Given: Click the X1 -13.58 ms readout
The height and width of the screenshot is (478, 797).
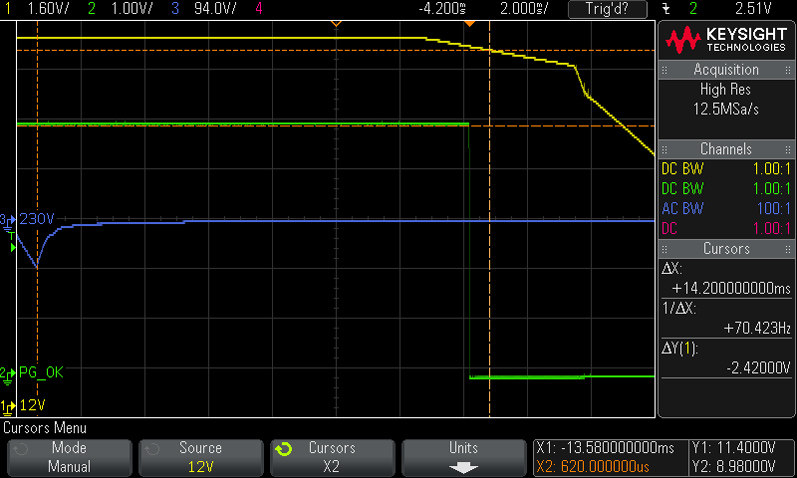Looking at the screenshot, I should click(x=605, y=448).
